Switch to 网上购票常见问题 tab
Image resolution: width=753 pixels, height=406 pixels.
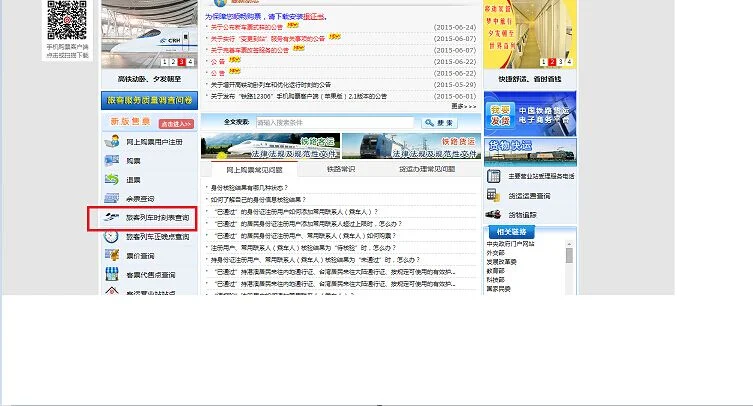(254, 170)
